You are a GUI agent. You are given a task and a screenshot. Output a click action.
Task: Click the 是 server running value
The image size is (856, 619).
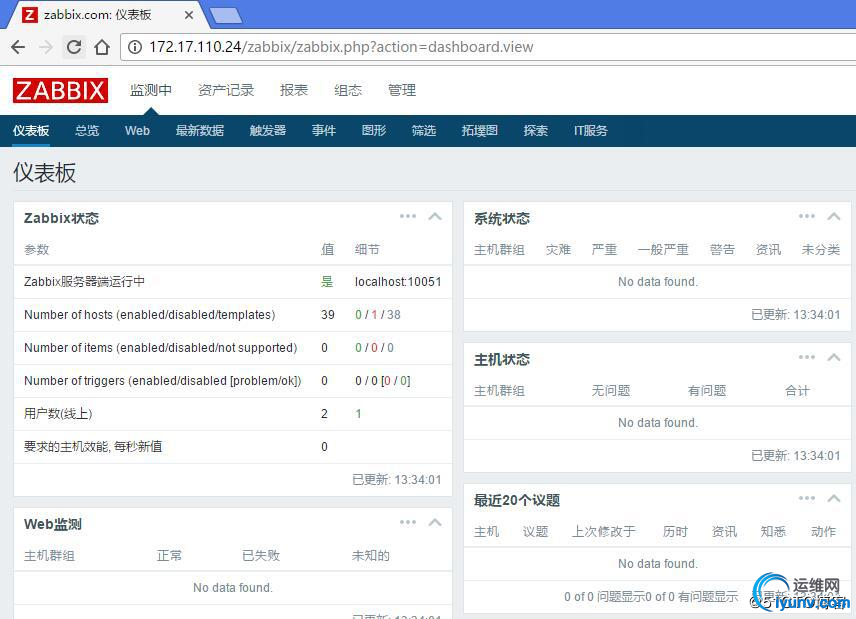(327, 282)
